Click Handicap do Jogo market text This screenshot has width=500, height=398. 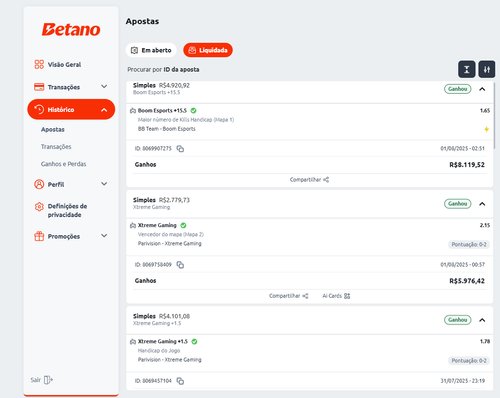pos(159,351)
